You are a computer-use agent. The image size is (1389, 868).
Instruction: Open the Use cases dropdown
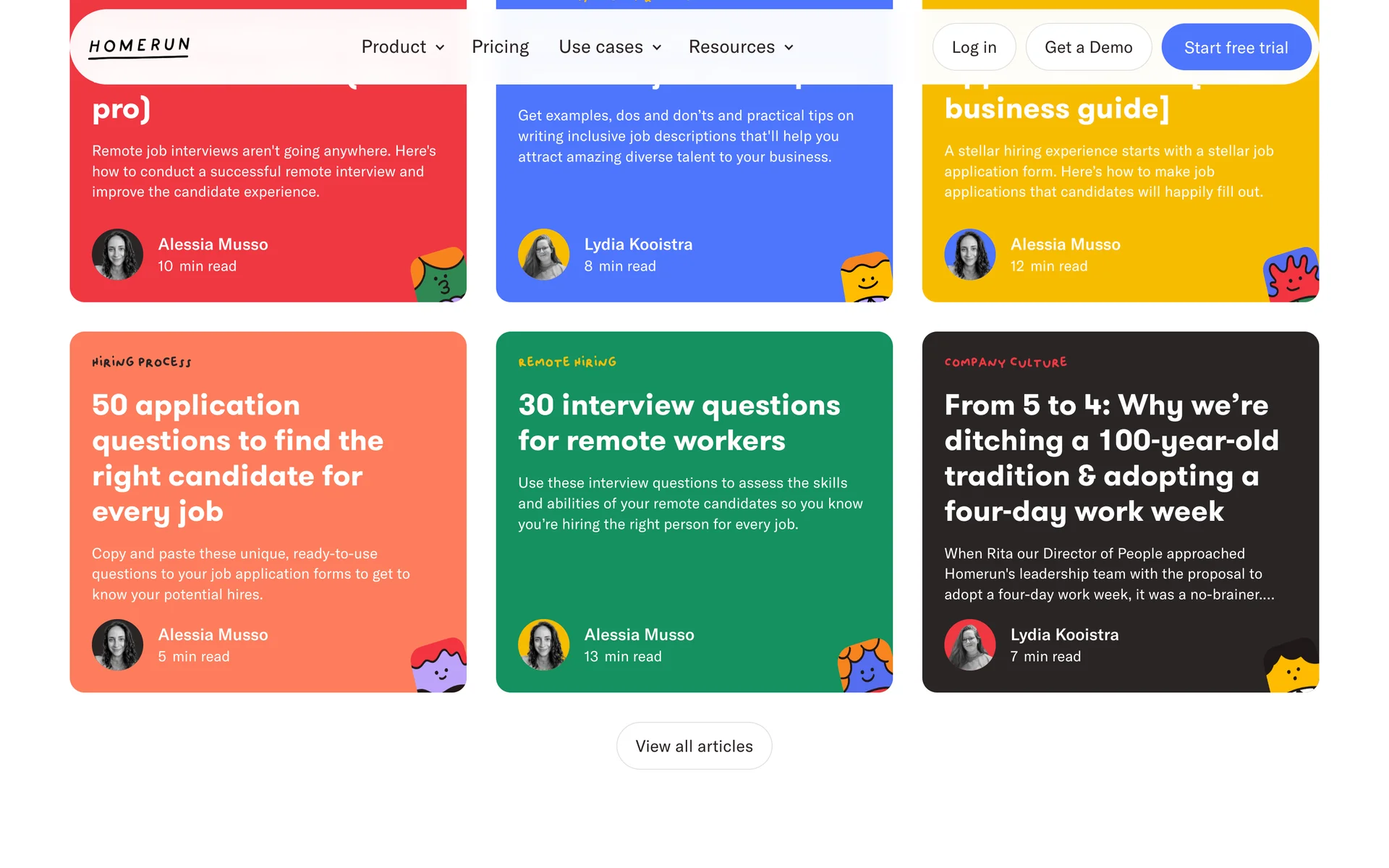tap(610, 47)
